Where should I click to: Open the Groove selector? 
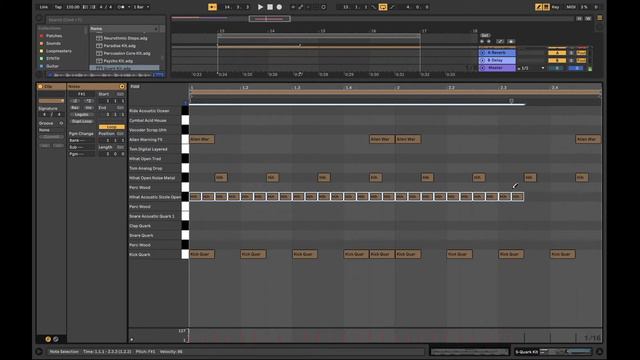(51, 130)
